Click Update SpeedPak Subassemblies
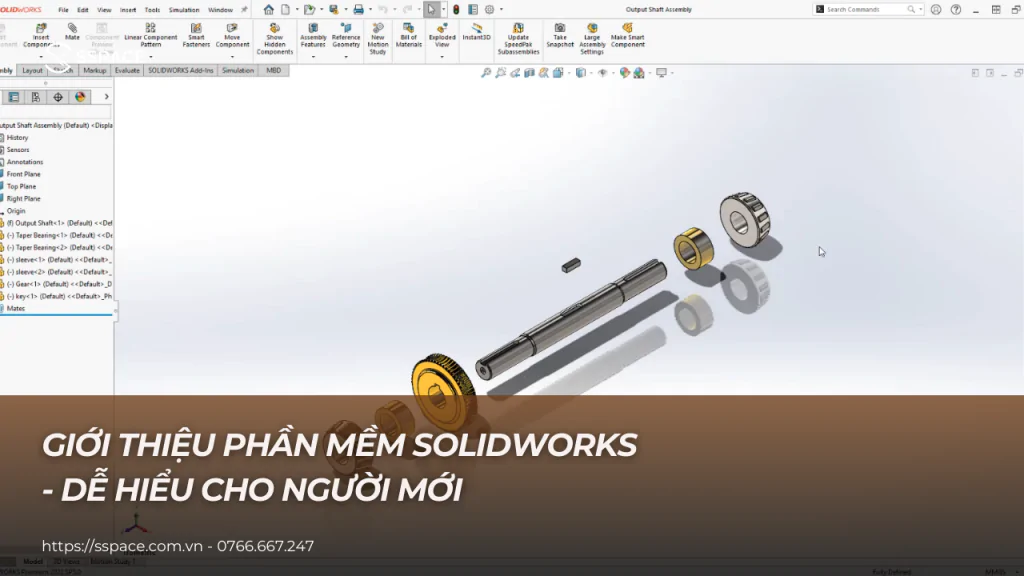The height and width of the screenshot is (576, 1024). click(518, 39)
